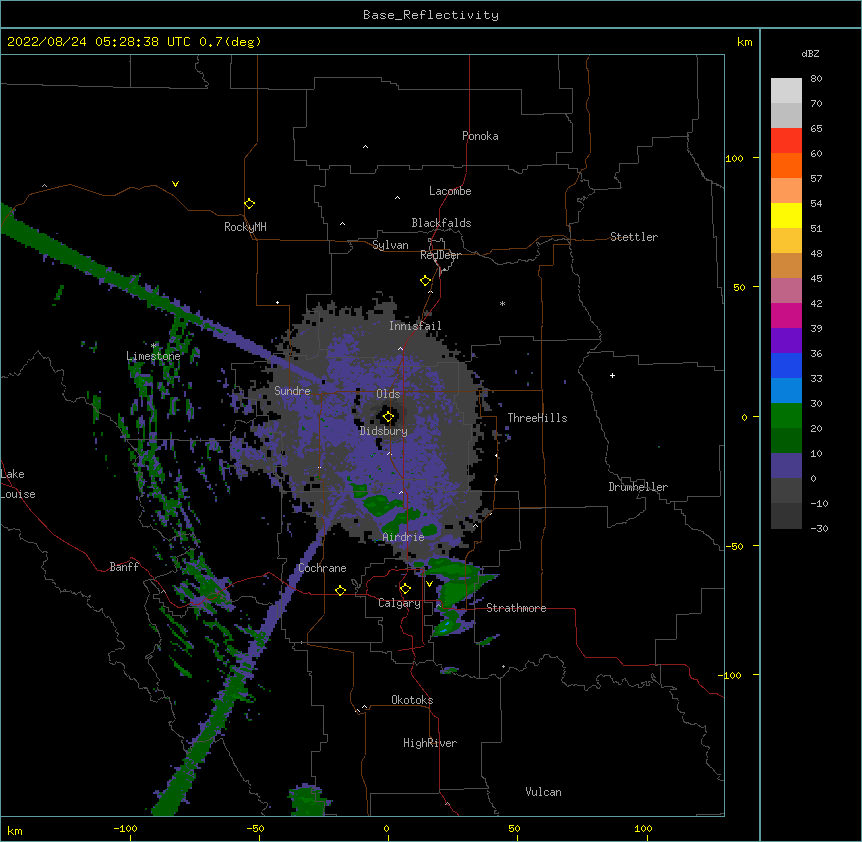The width and height of the screenshot is (862, 842).
Task: Pick the light blue 30-33 dBZ legend swatch
Action: [x=786, y=391]
